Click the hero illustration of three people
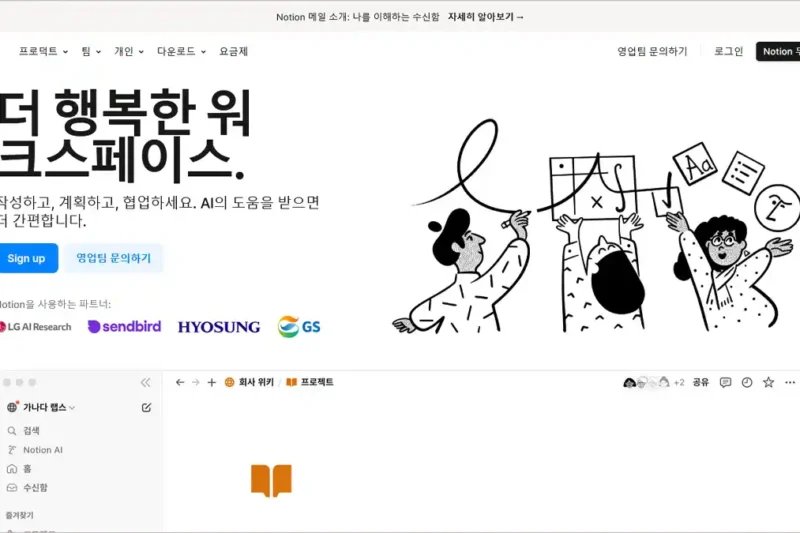 [x=596, y=226]
